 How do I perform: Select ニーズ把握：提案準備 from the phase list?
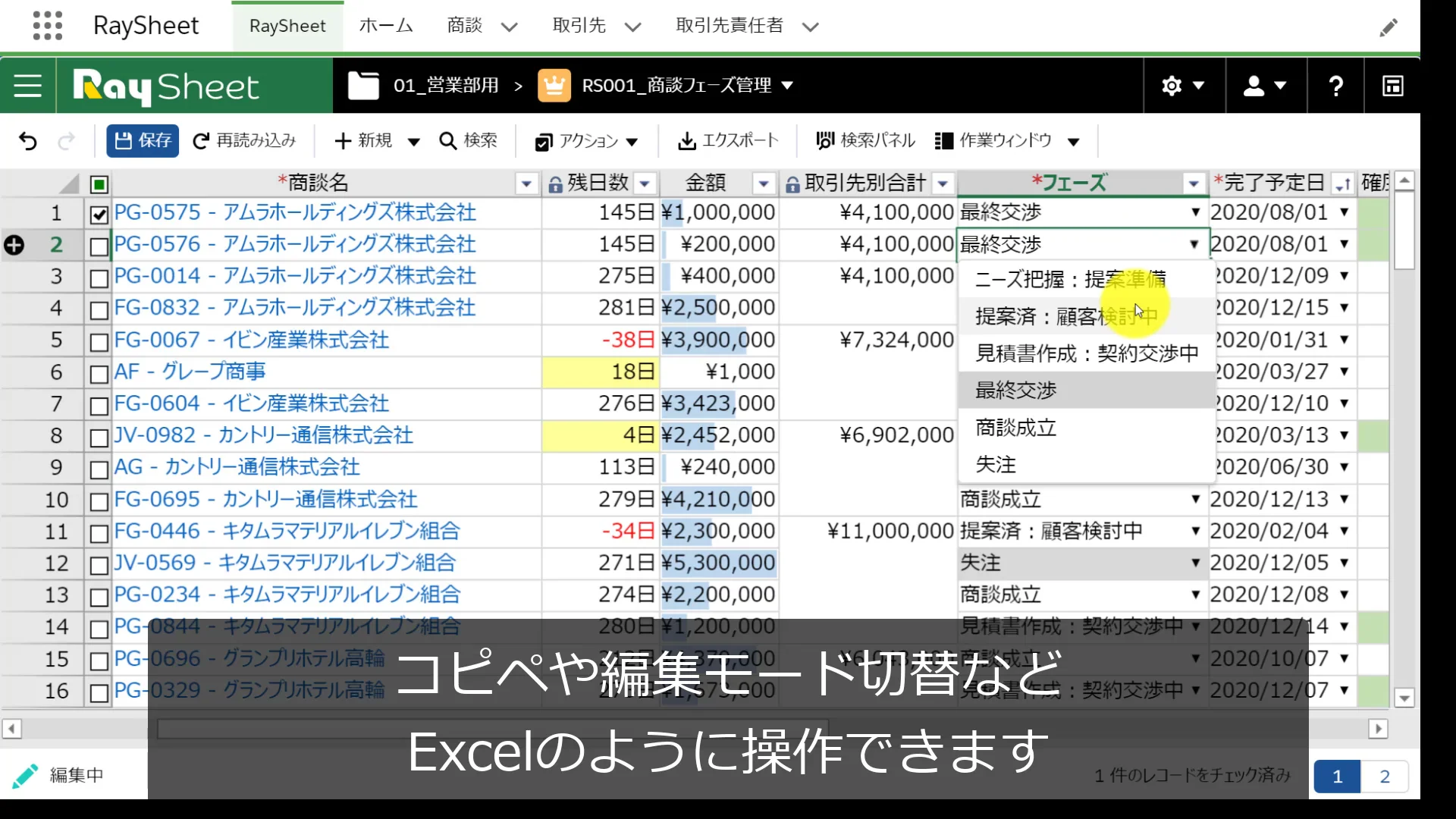point(1086,279)
